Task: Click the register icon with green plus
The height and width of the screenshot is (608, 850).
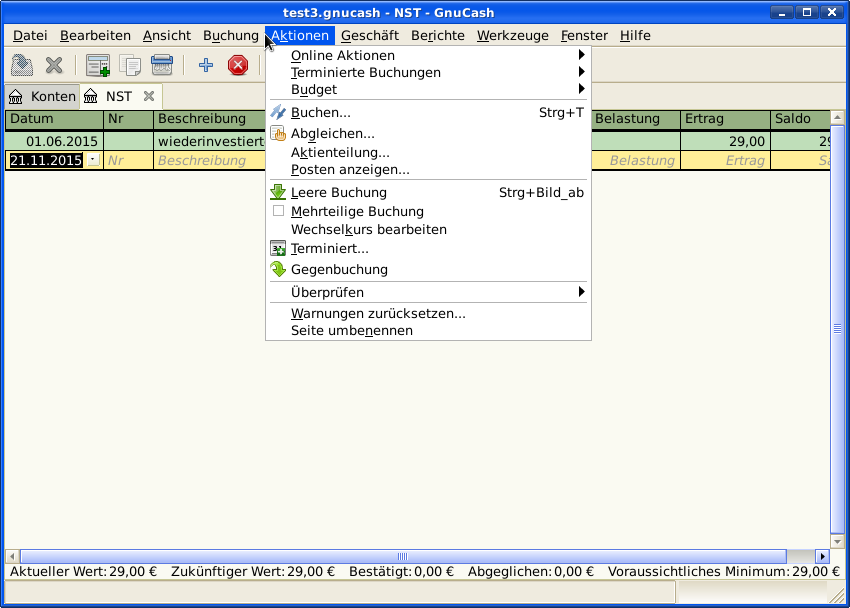Action: (x=97, y=66)
